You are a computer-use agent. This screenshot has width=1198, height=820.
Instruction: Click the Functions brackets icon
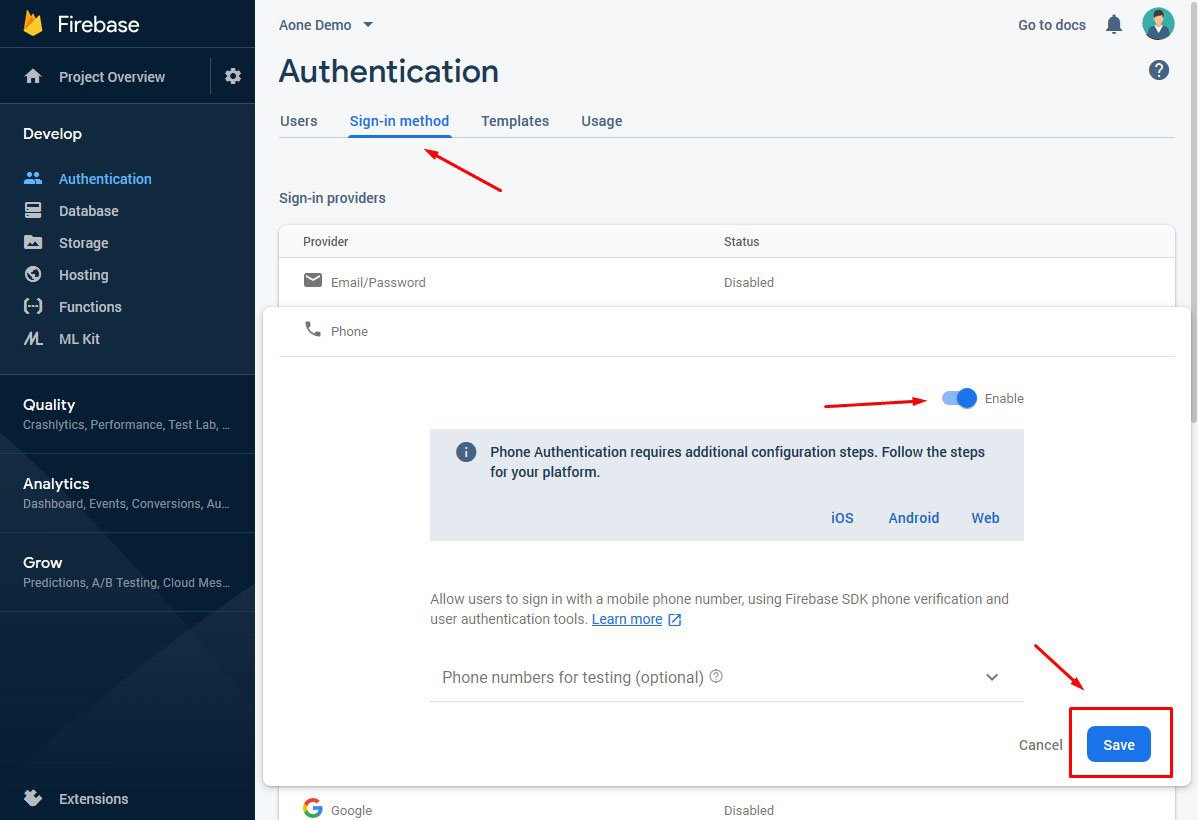pyautogui.click(x=33, y=306)
